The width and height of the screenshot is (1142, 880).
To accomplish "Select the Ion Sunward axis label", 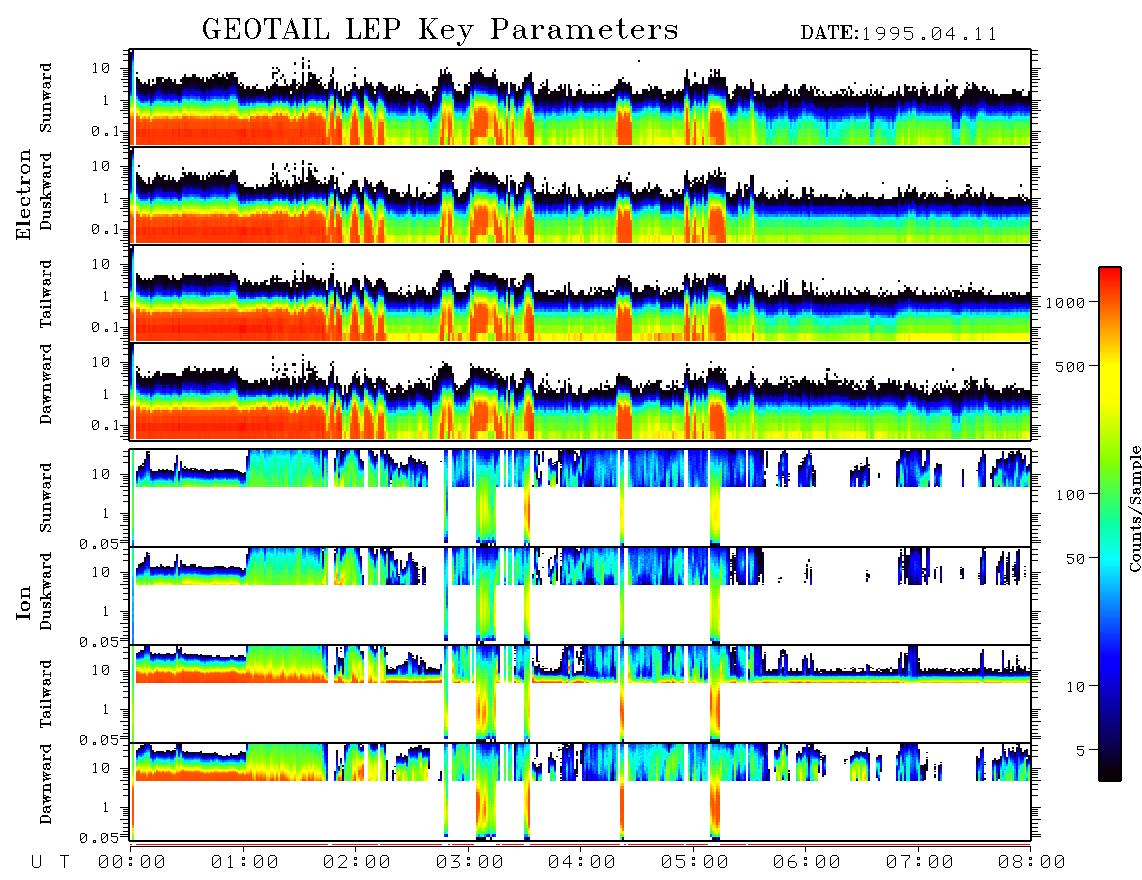I will (46, 498).
